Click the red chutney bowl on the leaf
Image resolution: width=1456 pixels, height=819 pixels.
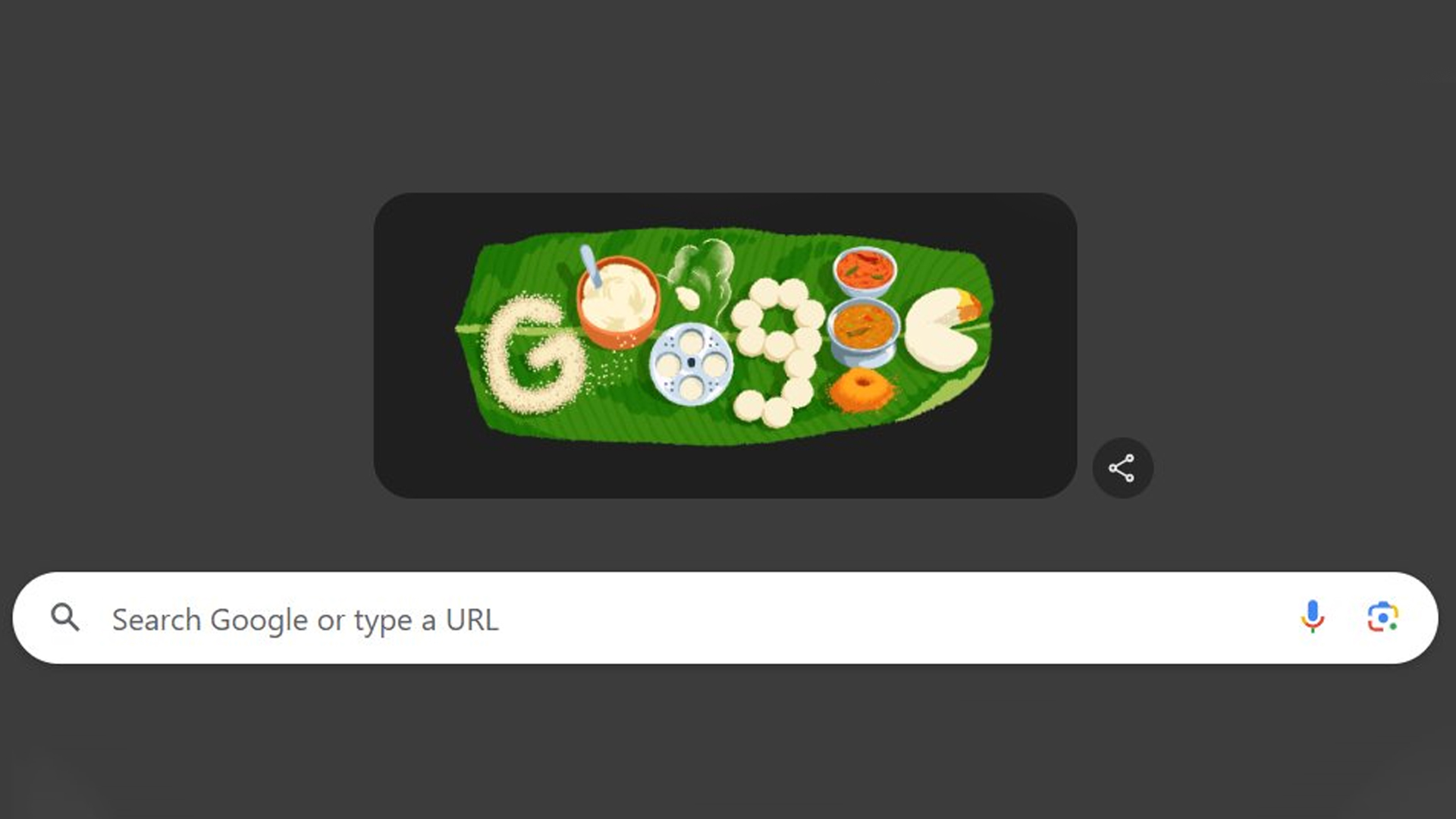pyautogui.click(x=864, y=271)
